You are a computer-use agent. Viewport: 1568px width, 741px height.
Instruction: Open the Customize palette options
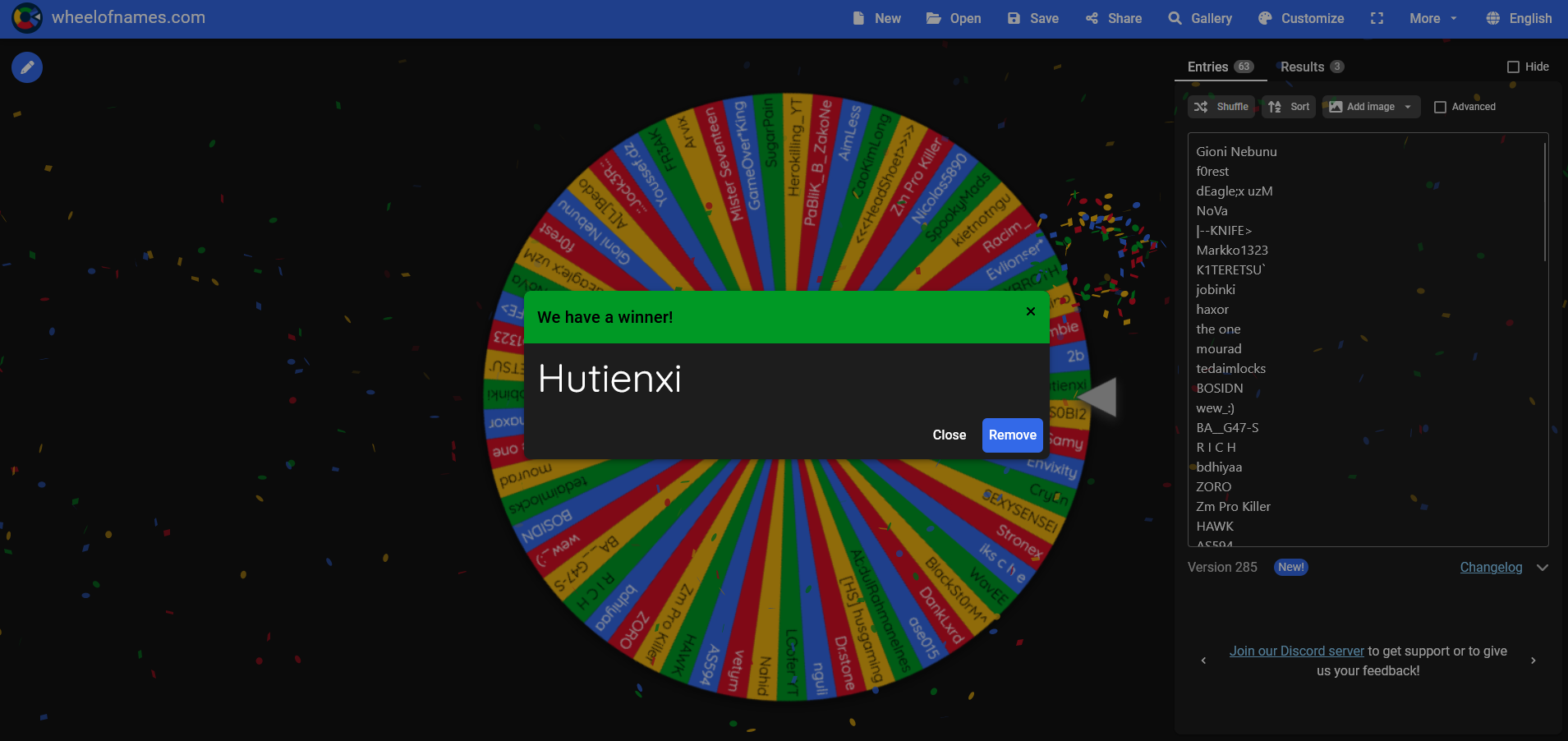coord(1301,18)
